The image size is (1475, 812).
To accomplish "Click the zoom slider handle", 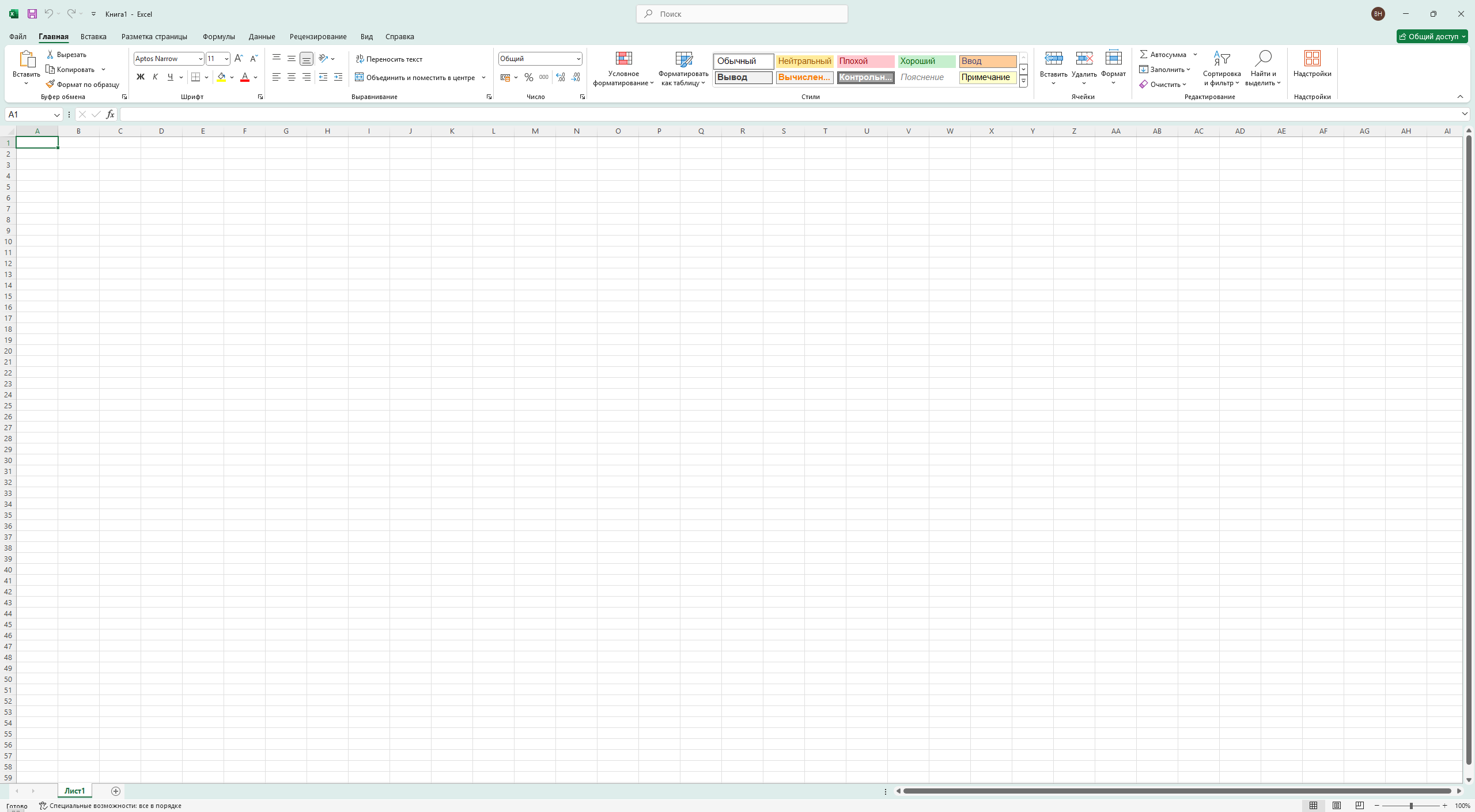I will click(x=1411, y=806).
